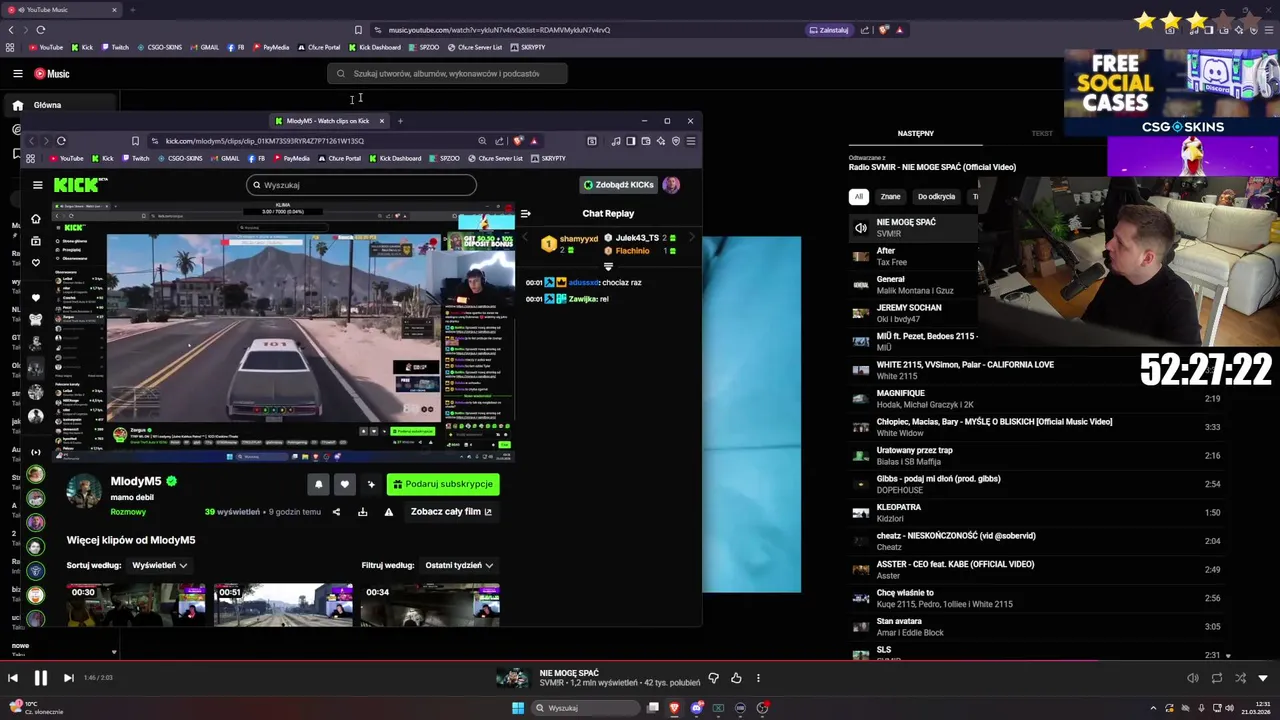Image resolution: width=1280 pixels, height=720 pixels.
Task: Share the Kick clip
Action: [336, 512]
